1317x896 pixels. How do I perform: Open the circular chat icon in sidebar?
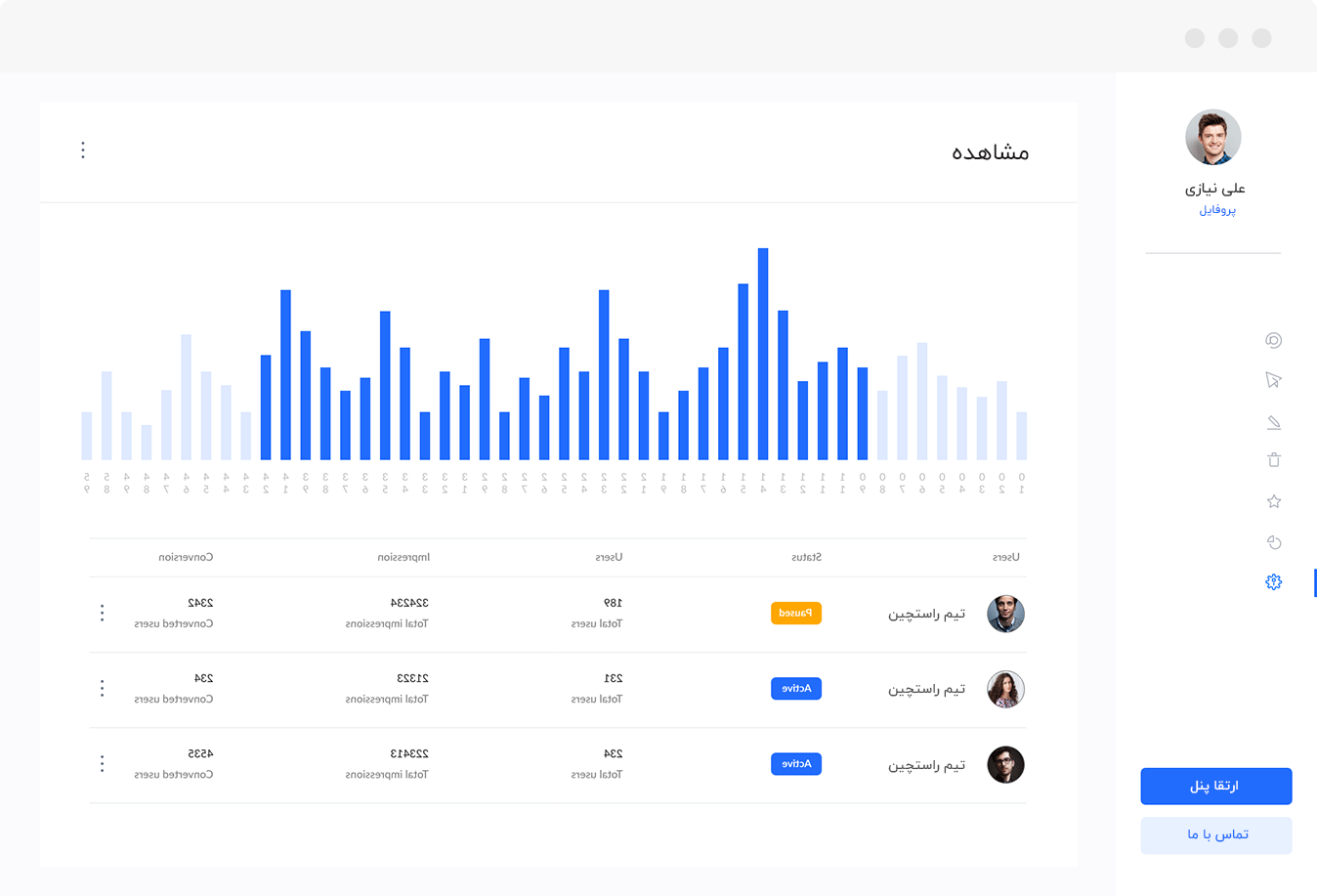1273,340
